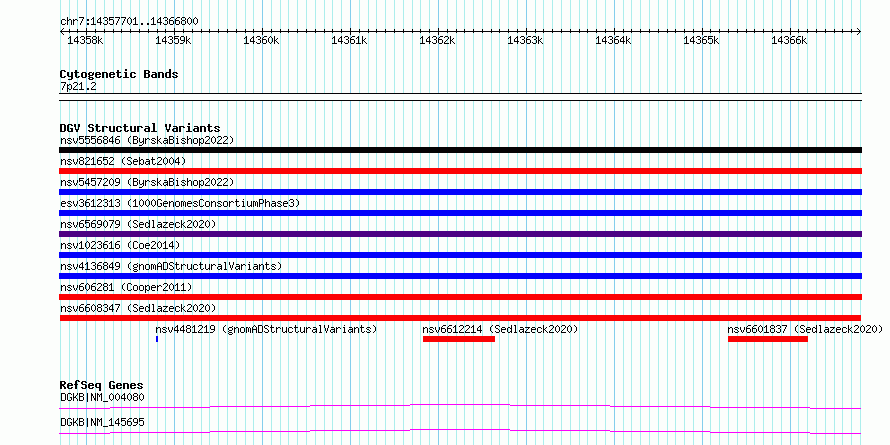This screenshot has height=445, width=890.
Task: Select the 14358k ruler tick label
Action: (85, 40)
